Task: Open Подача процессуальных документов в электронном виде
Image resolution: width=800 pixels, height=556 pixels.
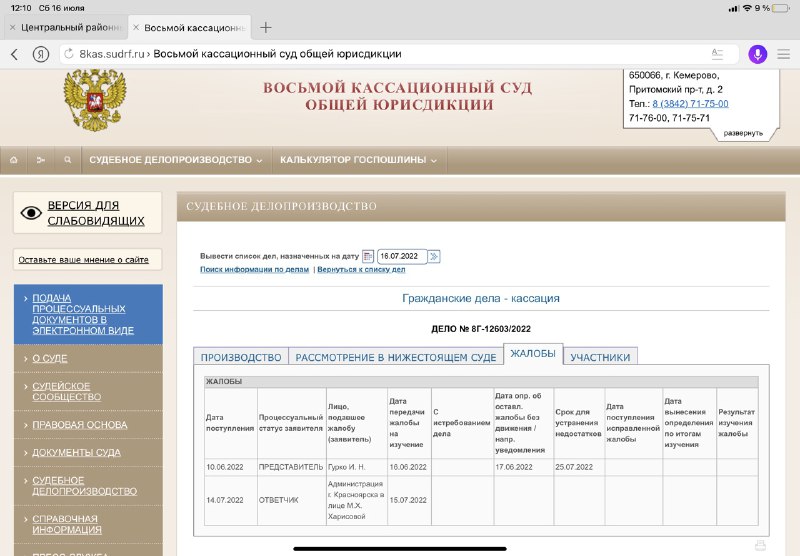Action: pos(83,314)
